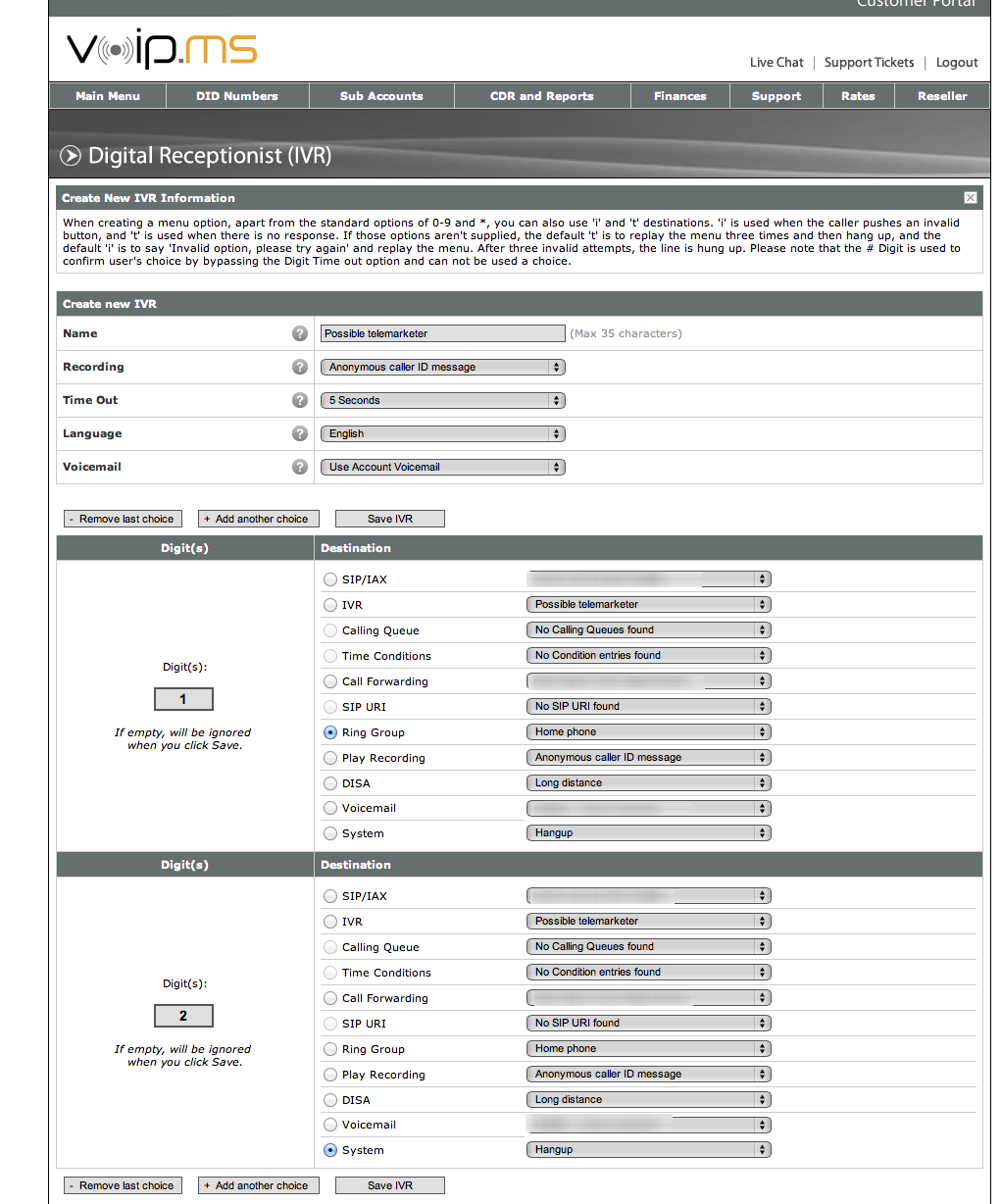1002x1204 pixels.
Task: Select Voicemail radio for digit 1
Action: tap(330, 808)
